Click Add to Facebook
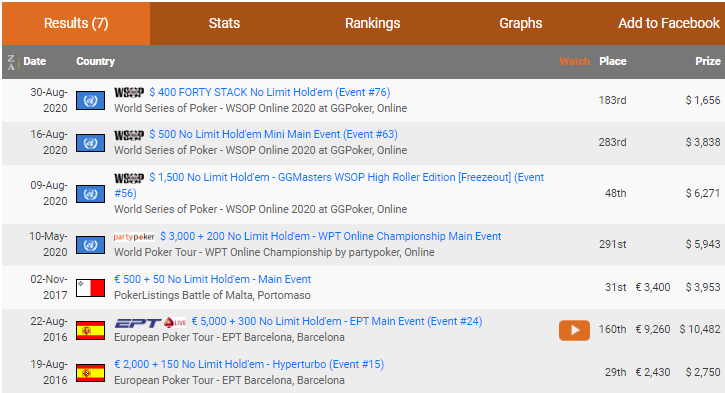Viewport: 725px width, 393px height. (x=669, y=23)
